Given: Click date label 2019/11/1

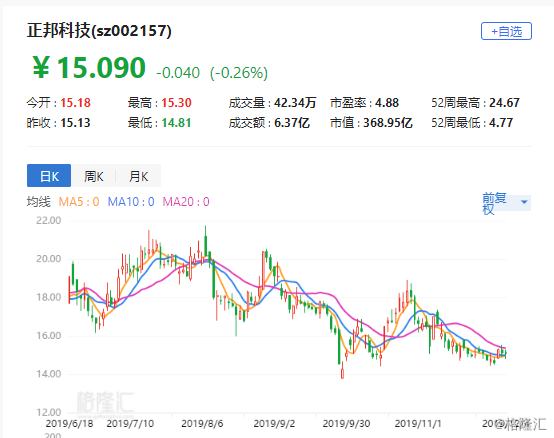Looking at the screenshot, I should [418, 423].
